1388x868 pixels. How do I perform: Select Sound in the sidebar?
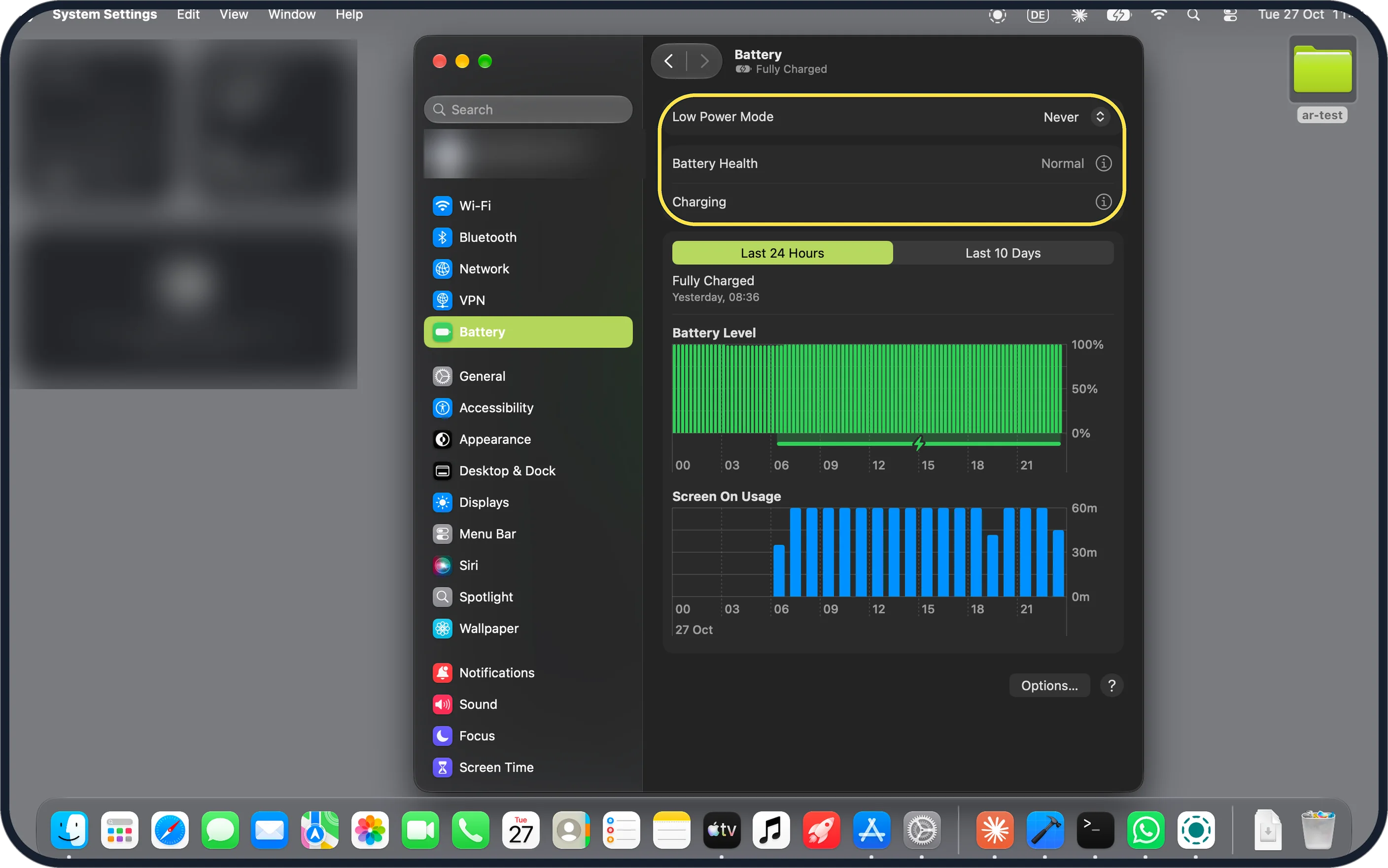[528, 704]
